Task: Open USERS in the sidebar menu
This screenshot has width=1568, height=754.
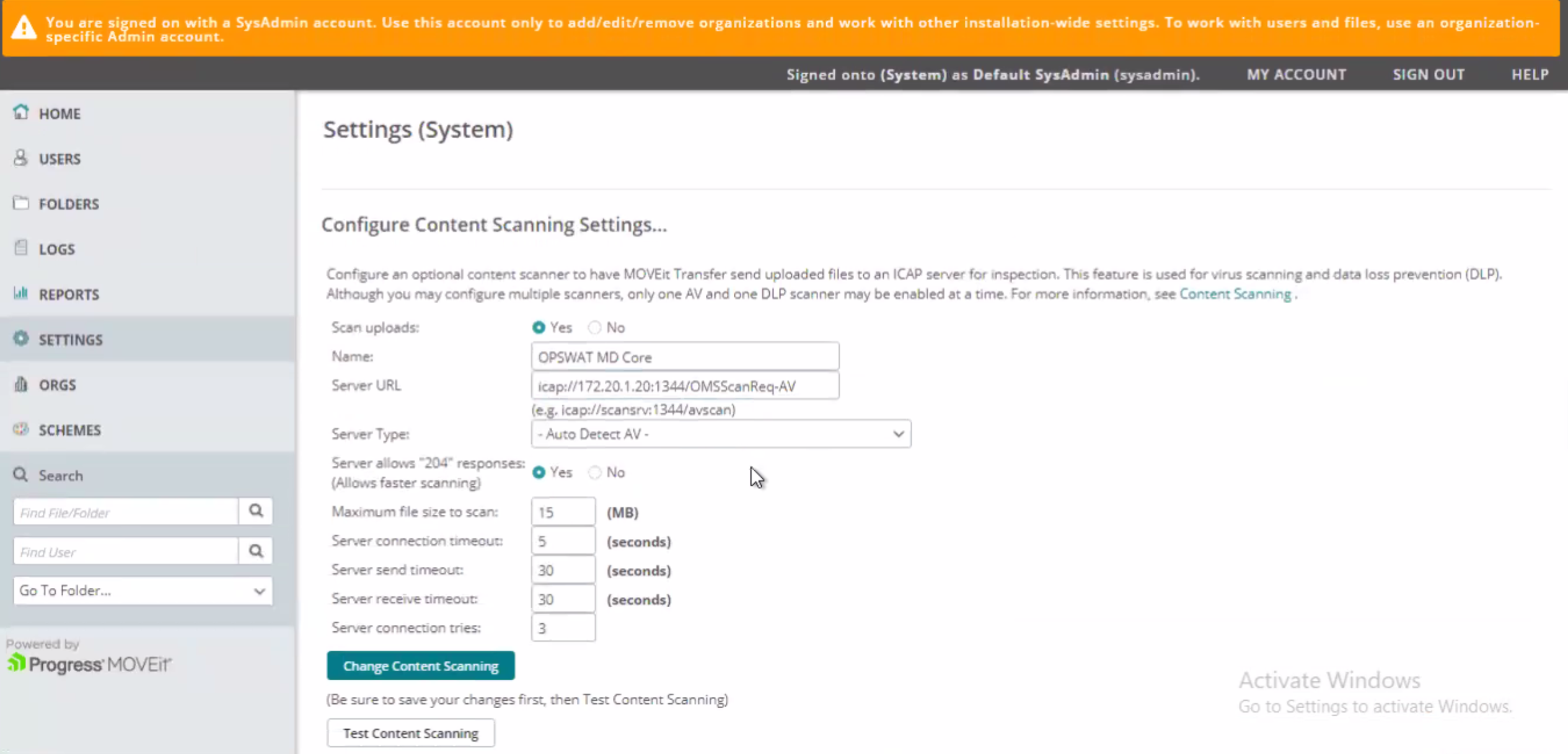Action: [x=148, y=159]
